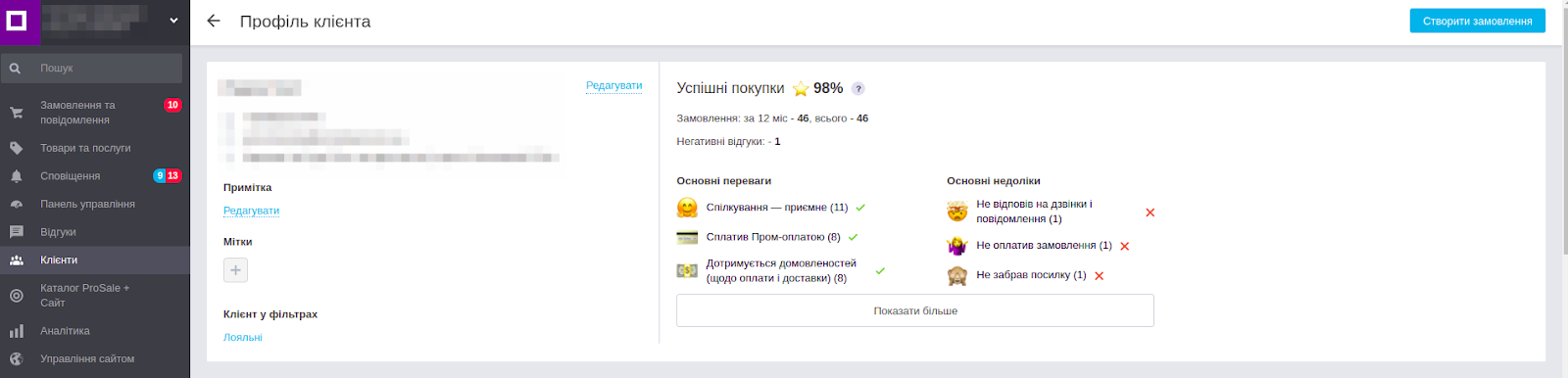1568x378 pixels.
Task: Click the reviews chat bubble icon
Action: pos(17,232)
